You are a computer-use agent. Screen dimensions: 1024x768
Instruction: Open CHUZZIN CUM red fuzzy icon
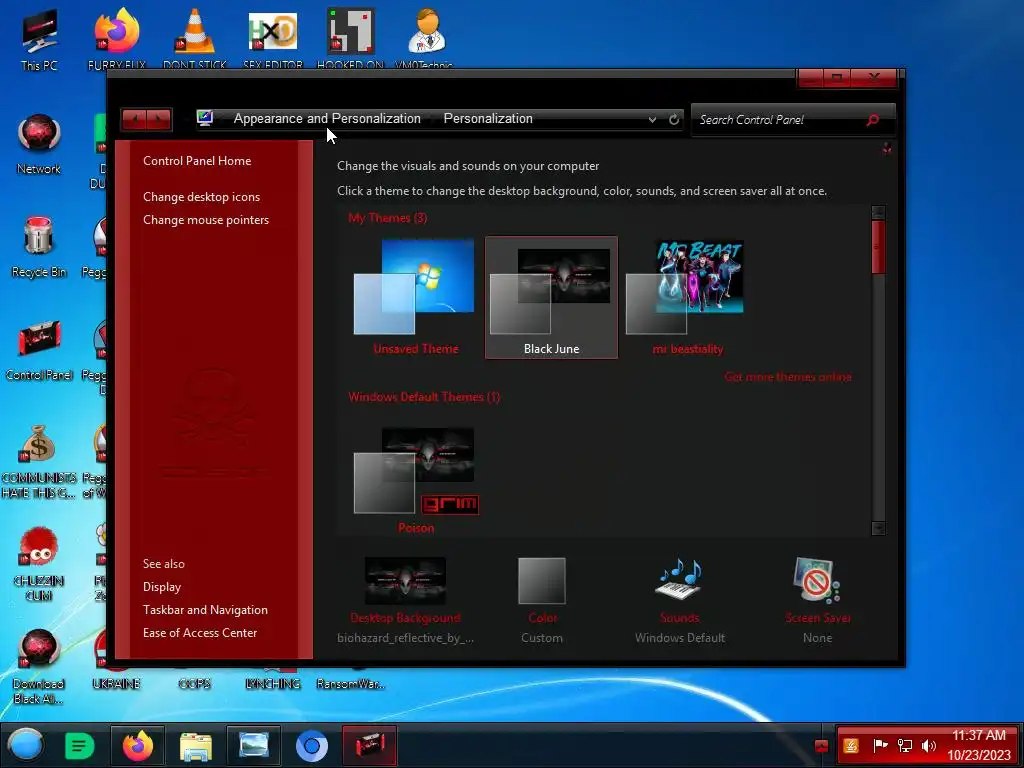39,564
